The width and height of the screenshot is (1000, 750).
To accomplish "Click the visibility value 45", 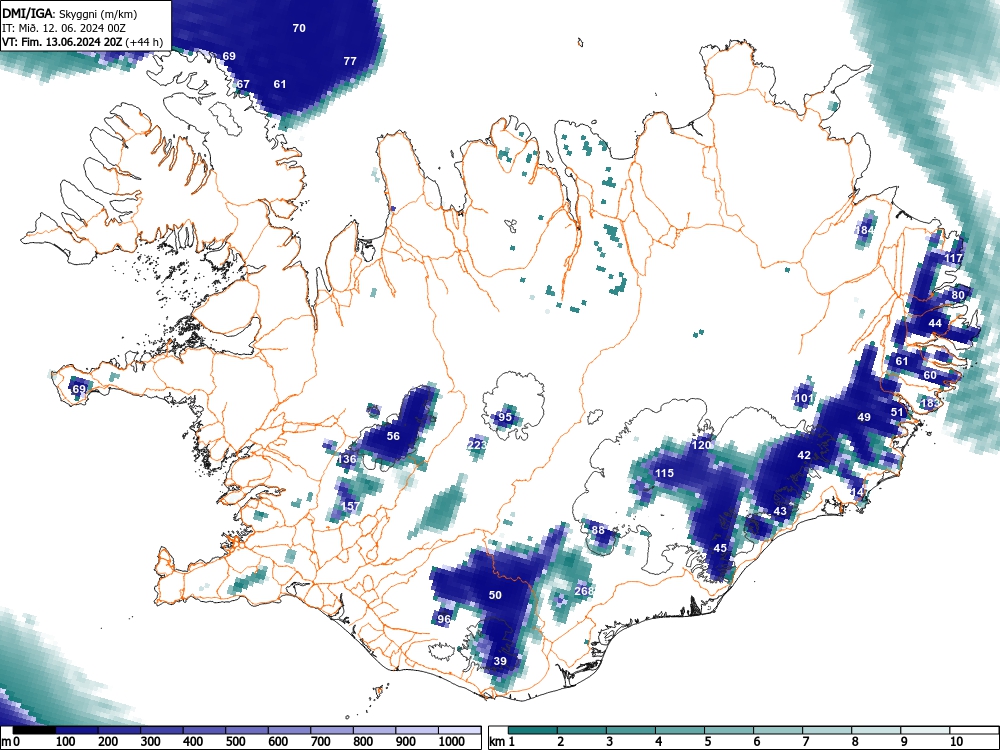I will pyautogui.click(x=720, y=548).
